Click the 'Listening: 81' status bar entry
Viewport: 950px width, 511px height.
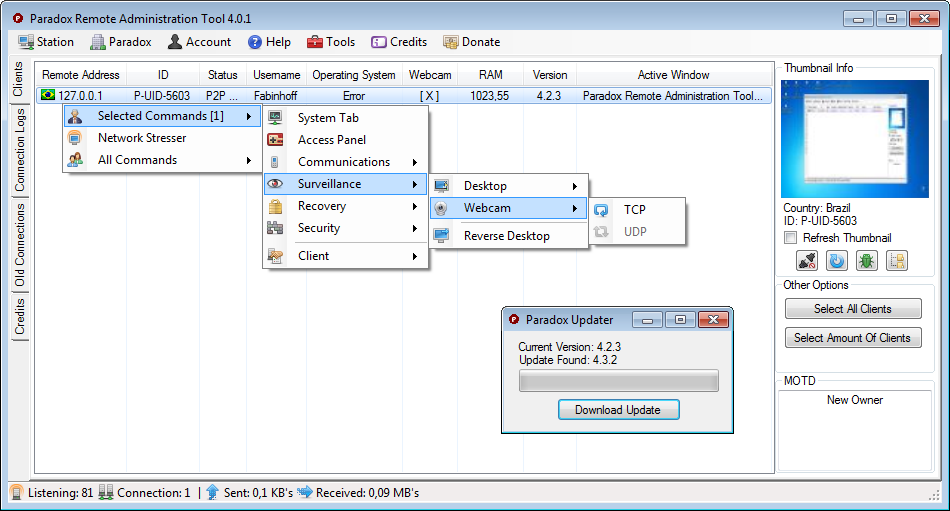click(x=61, y=492)
